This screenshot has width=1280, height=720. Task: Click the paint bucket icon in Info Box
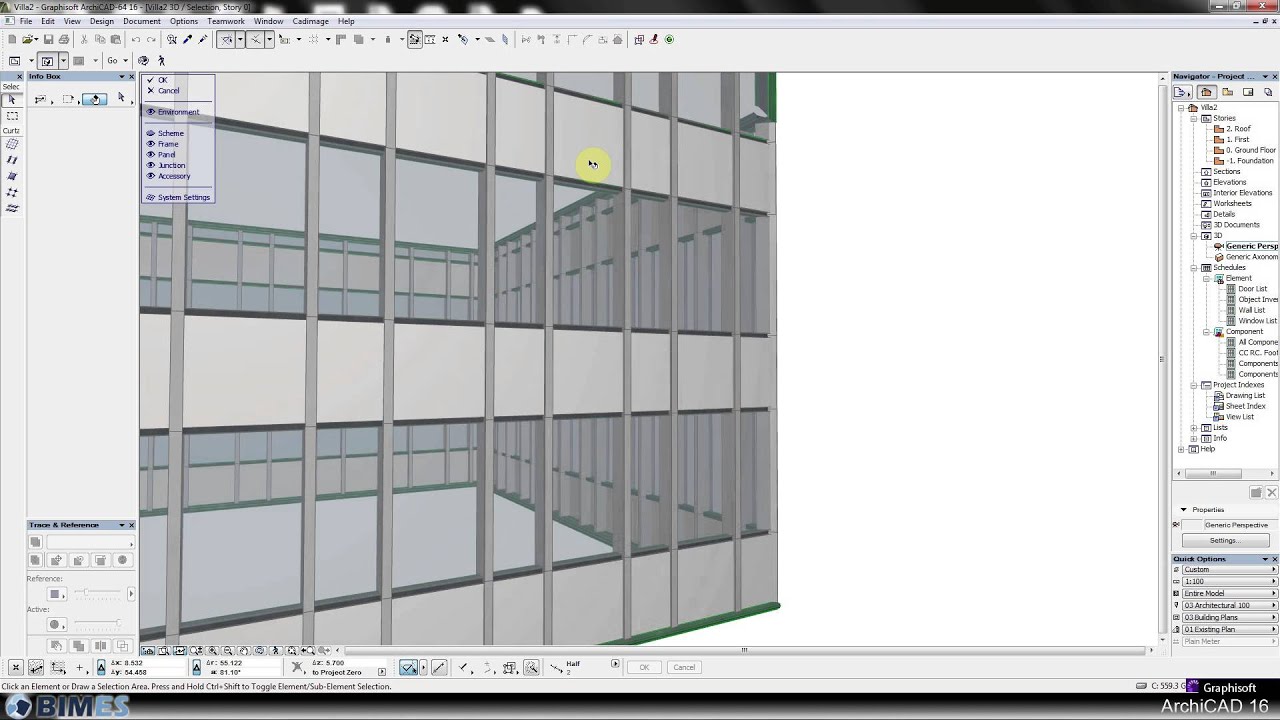[x=94, y=99]
